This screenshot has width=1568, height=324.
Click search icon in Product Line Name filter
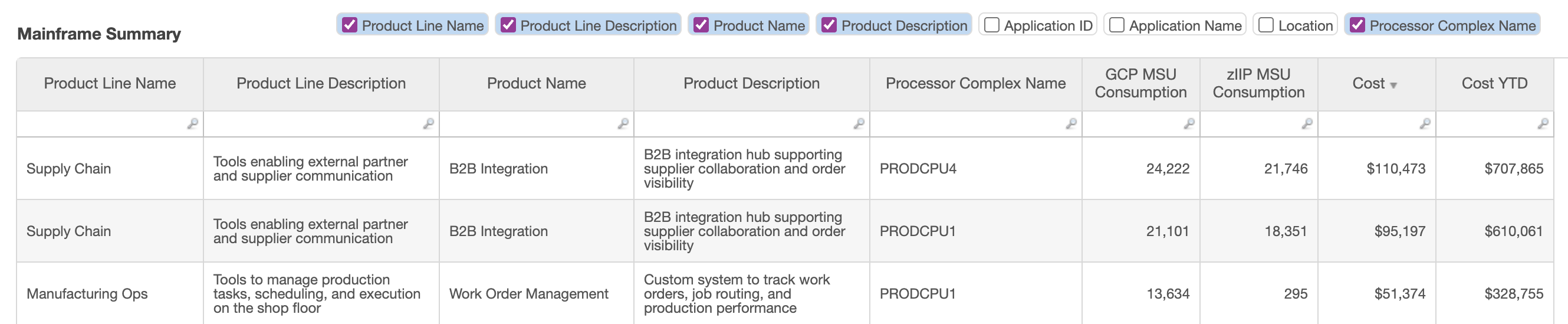(x=192, y=123)
